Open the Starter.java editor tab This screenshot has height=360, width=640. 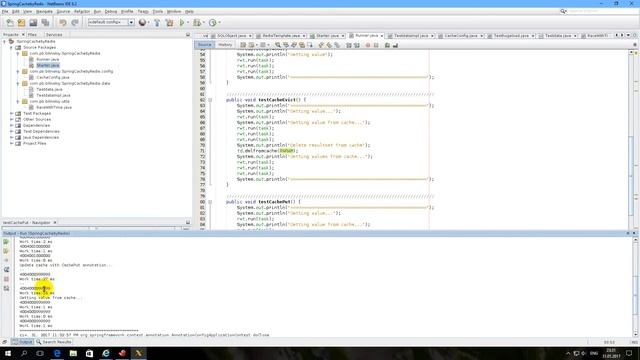click(327, 36)
